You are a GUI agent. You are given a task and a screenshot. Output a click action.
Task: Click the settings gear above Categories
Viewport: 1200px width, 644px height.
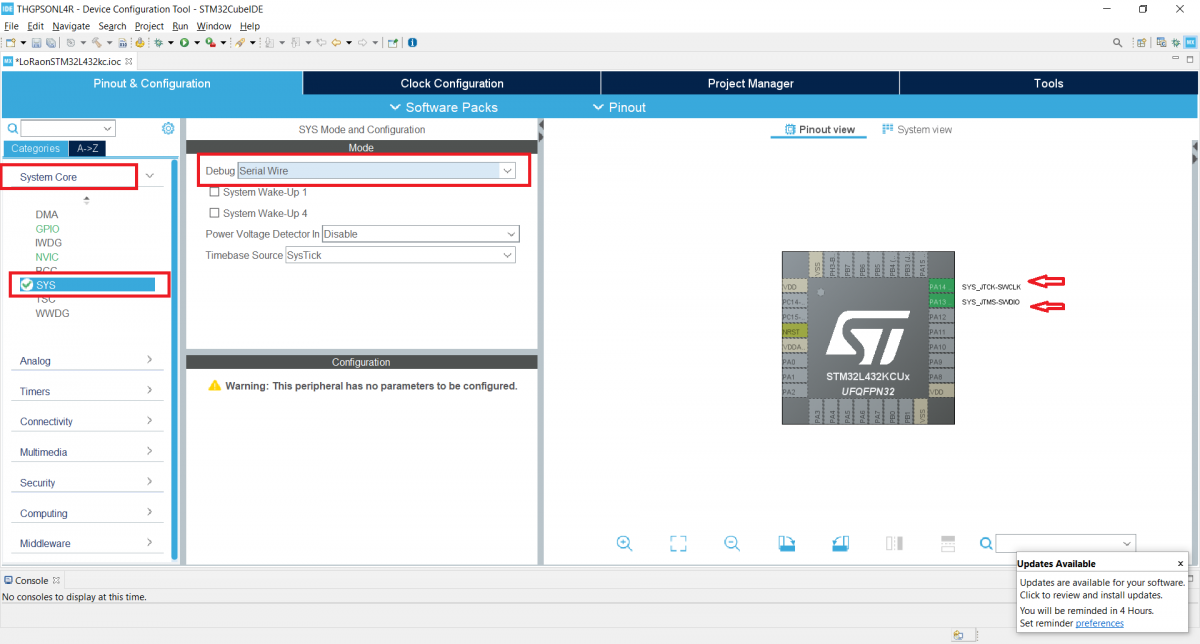pyautogui.click(x=168, y=128)
